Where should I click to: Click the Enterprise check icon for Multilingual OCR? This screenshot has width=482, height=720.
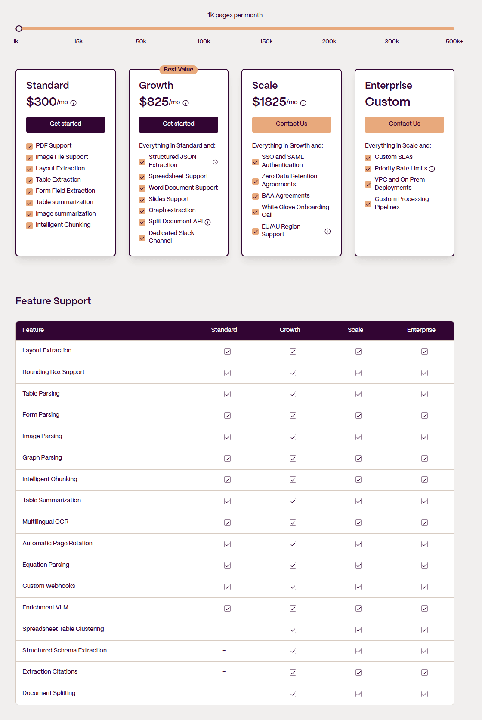[x=425, y=523]
